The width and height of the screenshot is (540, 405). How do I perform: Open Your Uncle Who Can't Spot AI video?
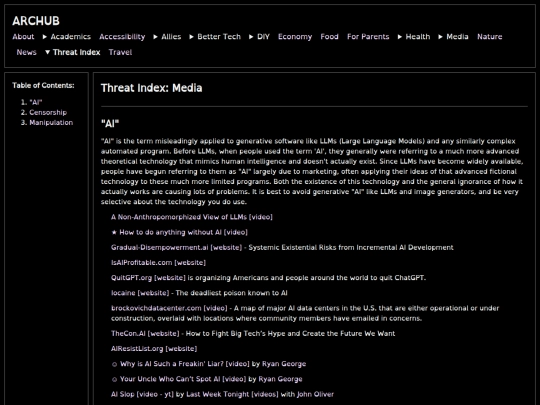(x=183, y=379)
